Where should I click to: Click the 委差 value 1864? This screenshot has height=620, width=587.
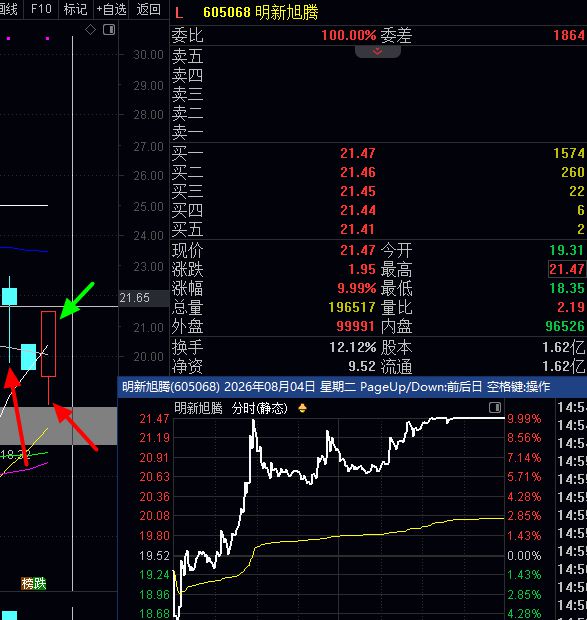[x=569, y=35]
